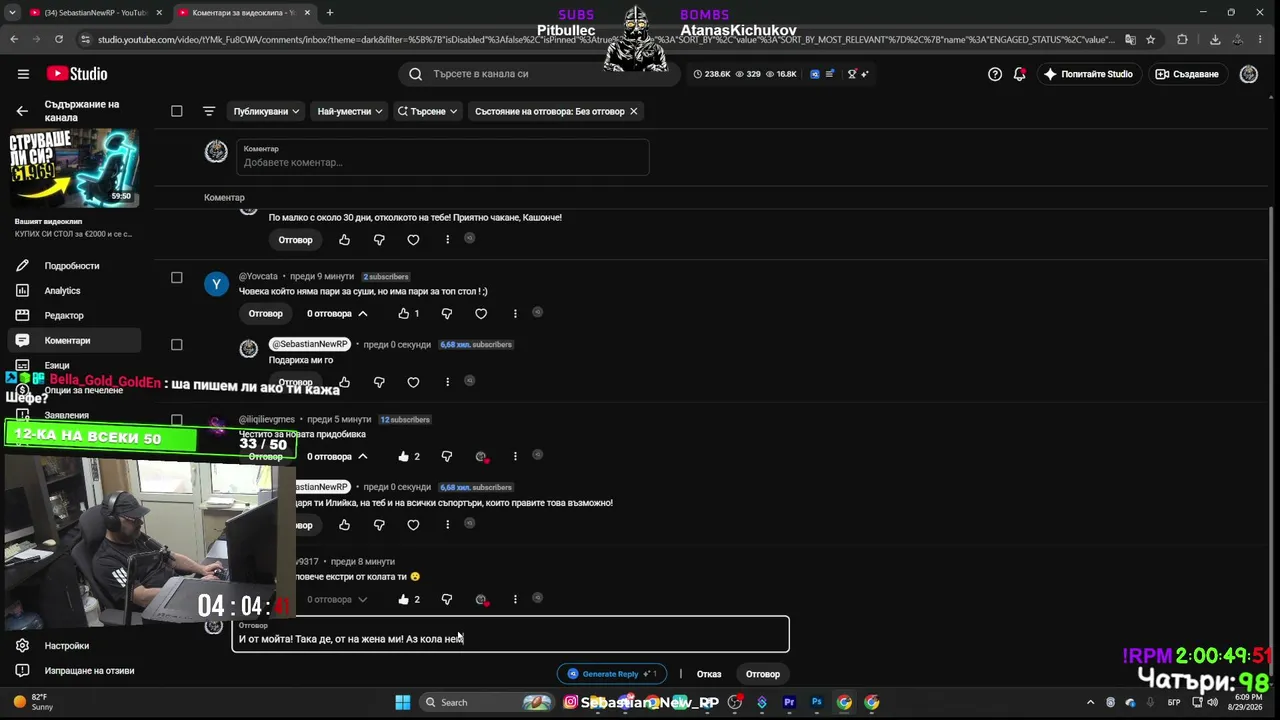Select the @Yovcata comment checkbox
Screen dimensions: 1280x720
coord(177,277)
